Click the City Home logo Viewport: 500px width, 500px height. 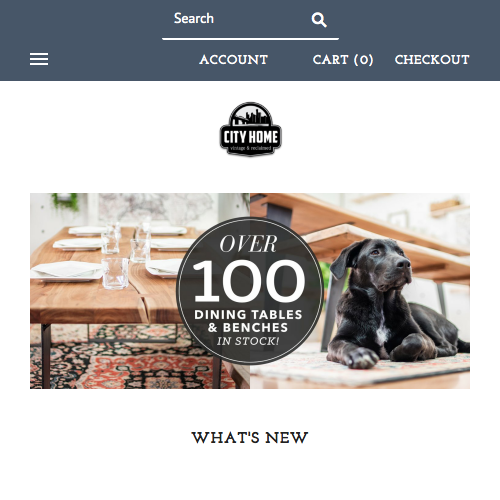tap(251, 129)
